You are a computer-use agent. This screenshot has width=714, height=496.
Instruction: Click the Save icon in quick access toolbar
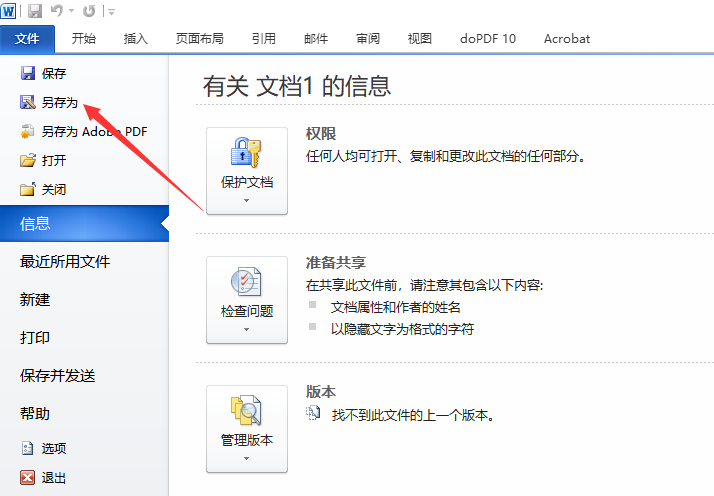pyautogui.click(x=35, y=11)
